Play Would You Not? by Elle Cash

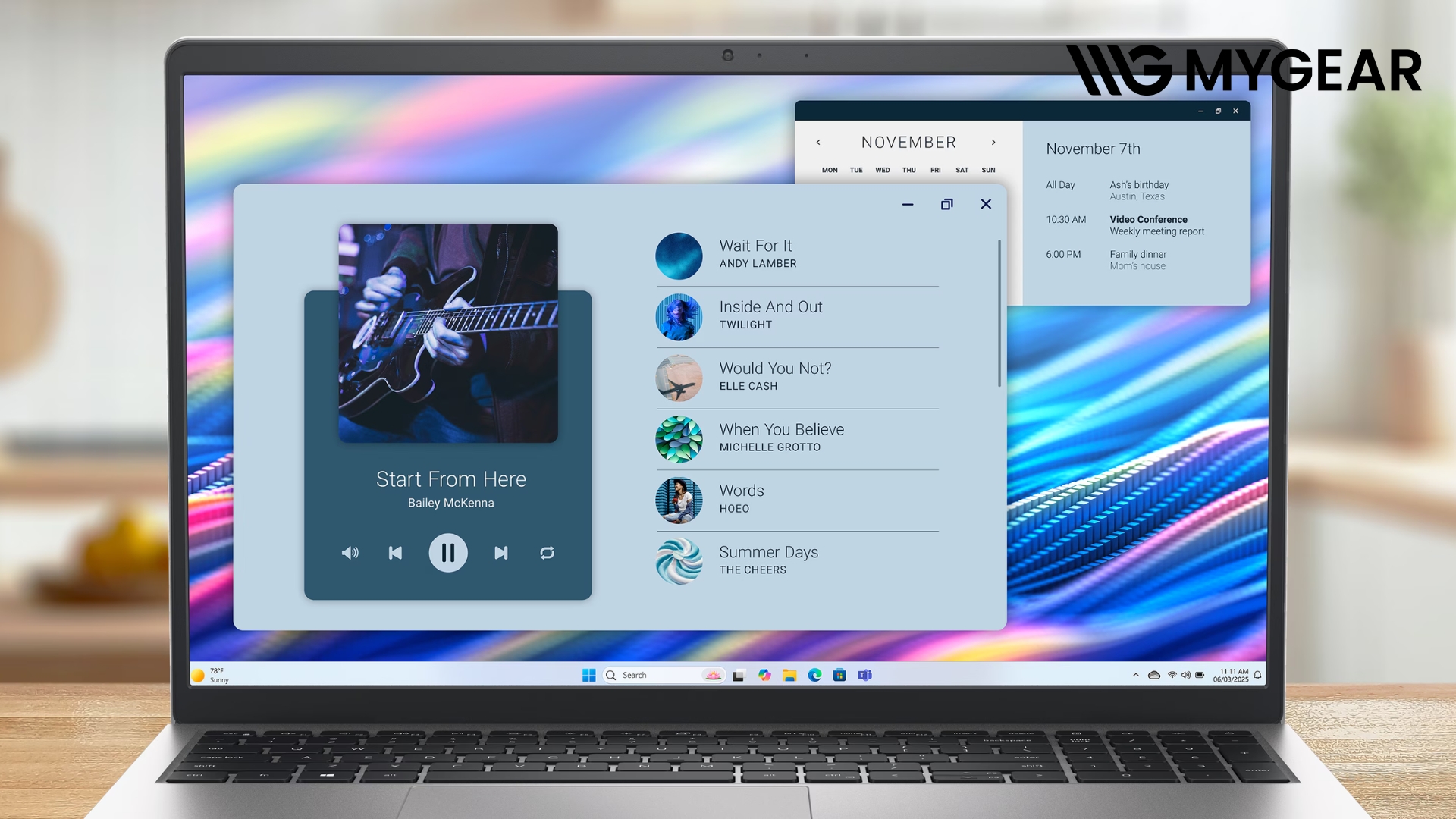(x=797, y=378)
